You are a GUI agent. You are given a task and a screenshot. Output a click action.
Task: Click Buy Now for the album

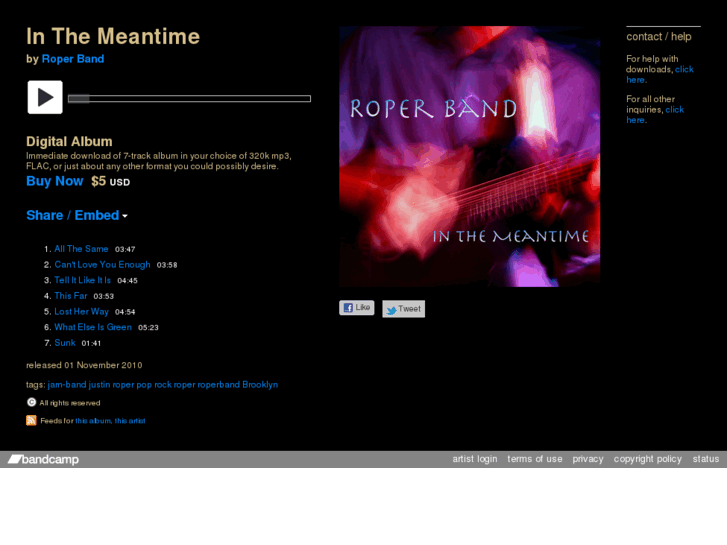55,181
